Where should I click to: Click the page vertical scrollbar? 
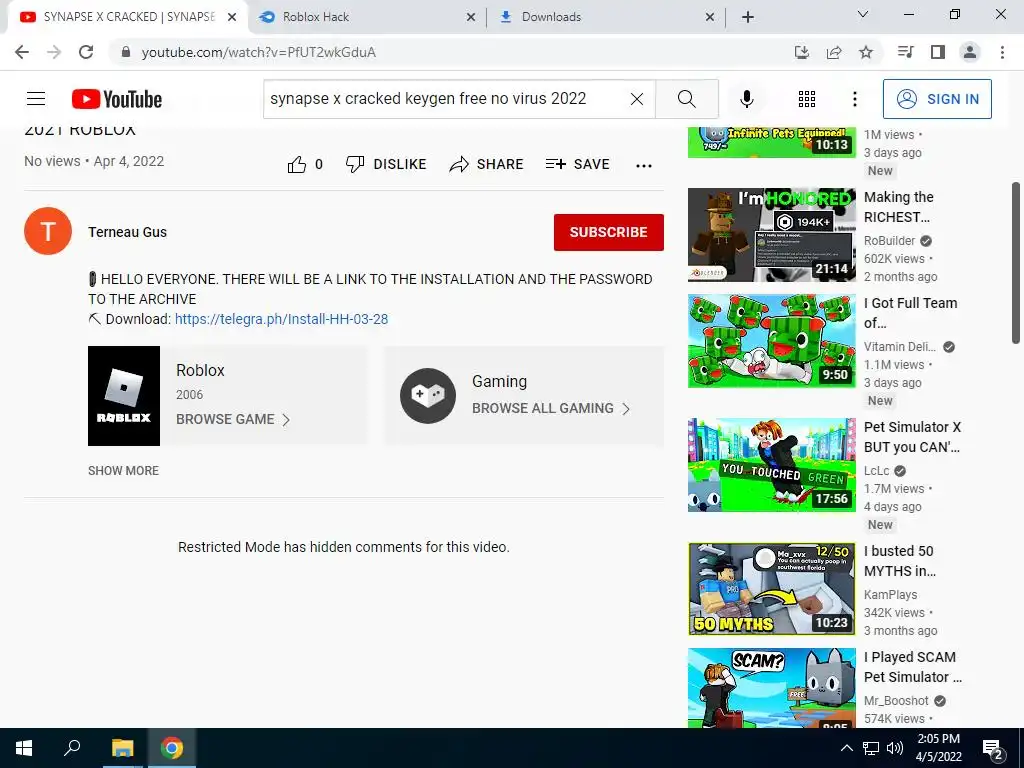pos(1016,263)
